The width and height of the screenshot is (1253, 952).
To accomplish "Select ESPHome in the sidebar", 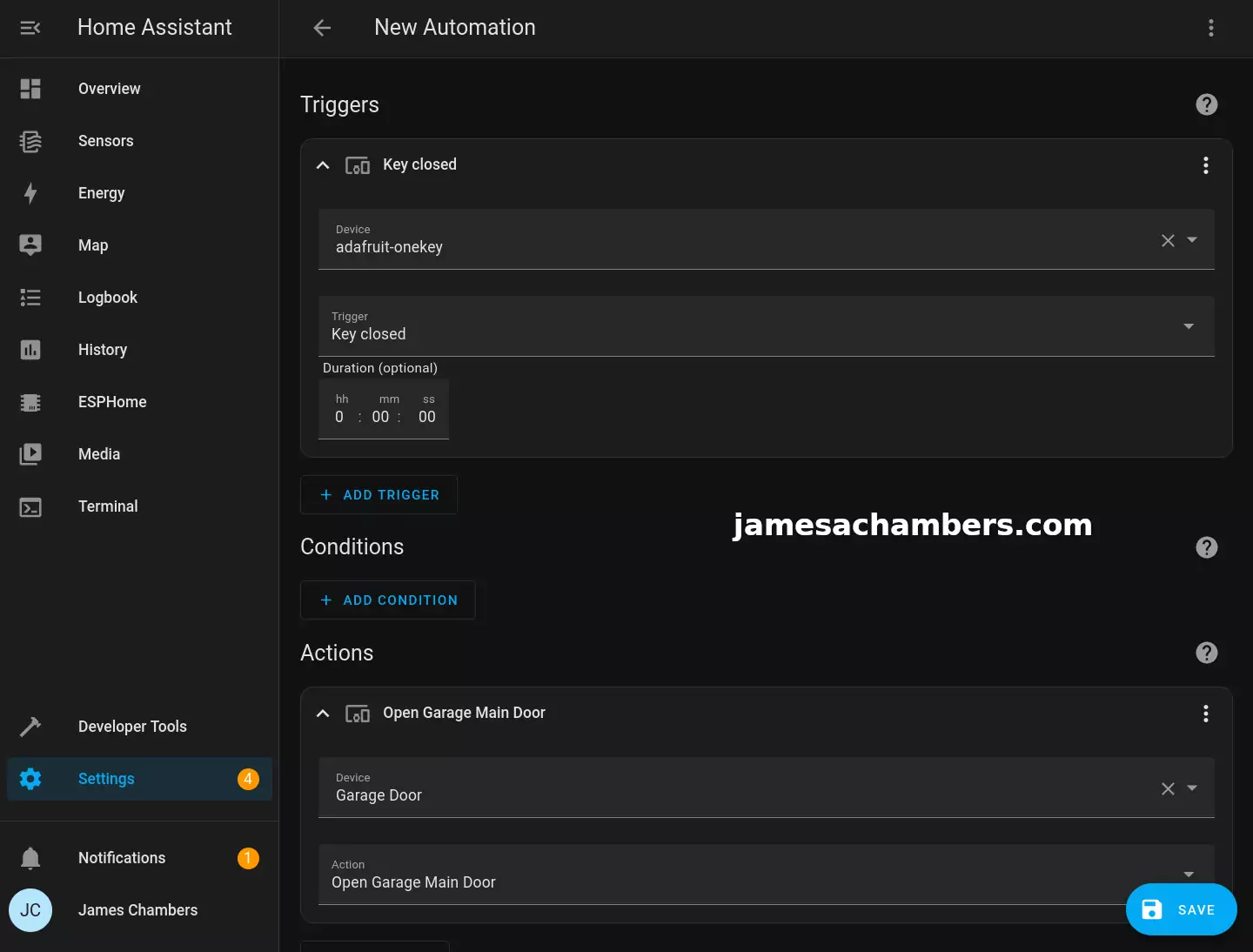I will click(x=139, y=402).
